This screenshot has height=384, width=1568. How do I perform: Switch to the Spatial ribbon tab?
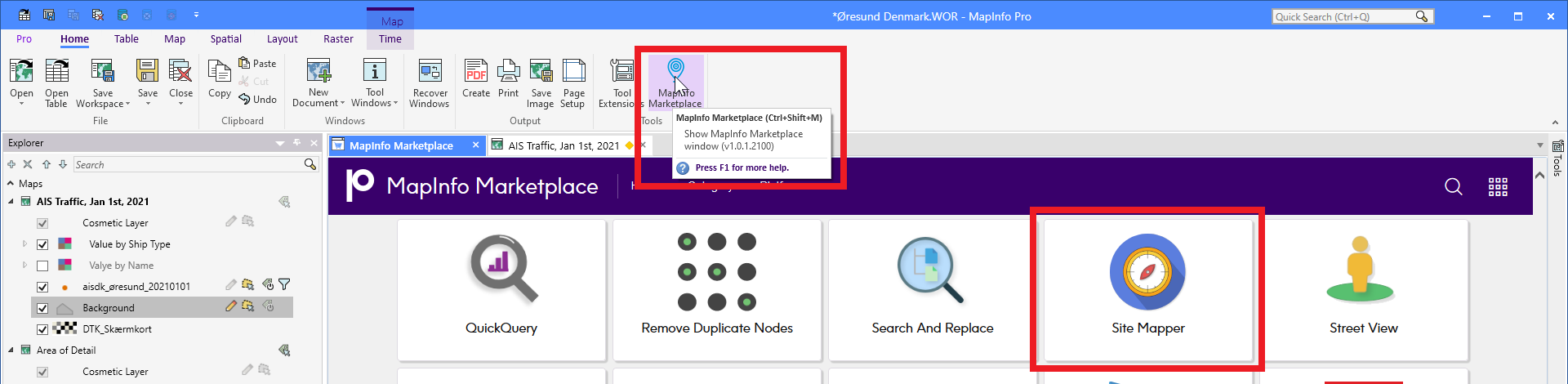(x=225, y=38)
